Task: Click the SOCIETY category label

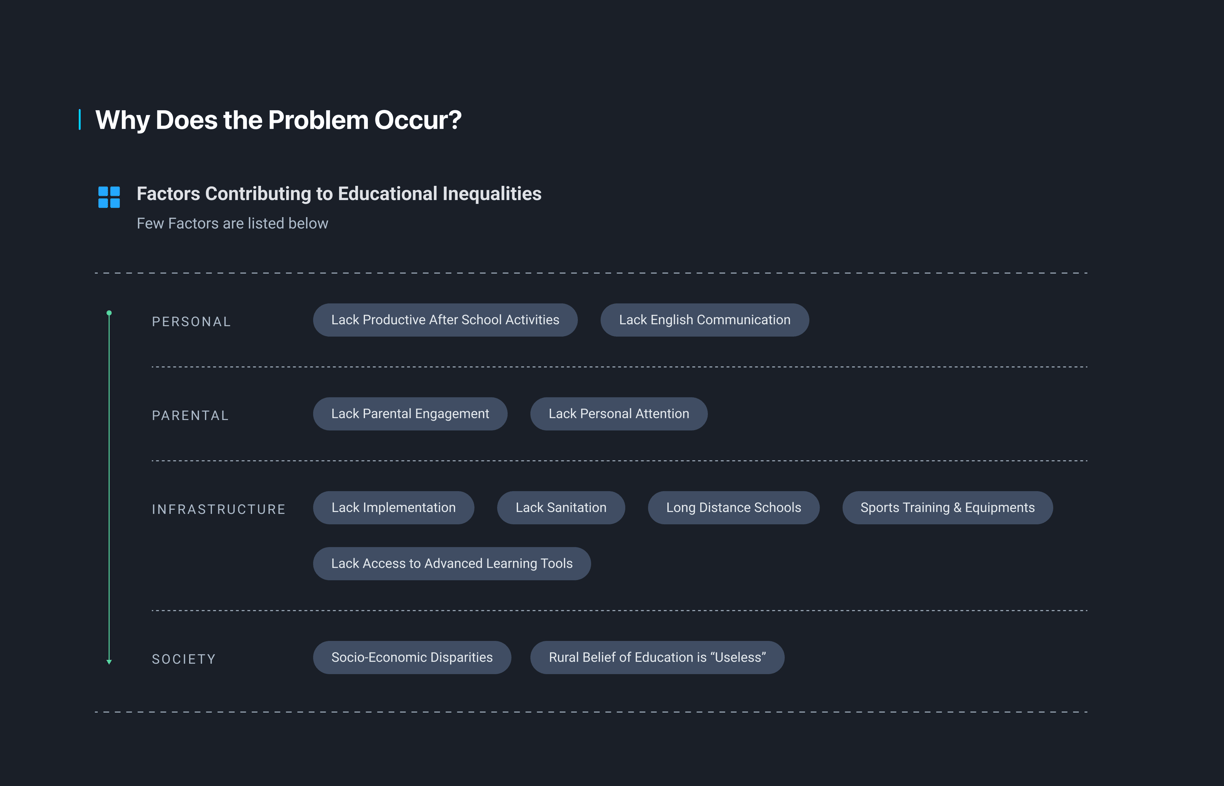Action: 184,660
